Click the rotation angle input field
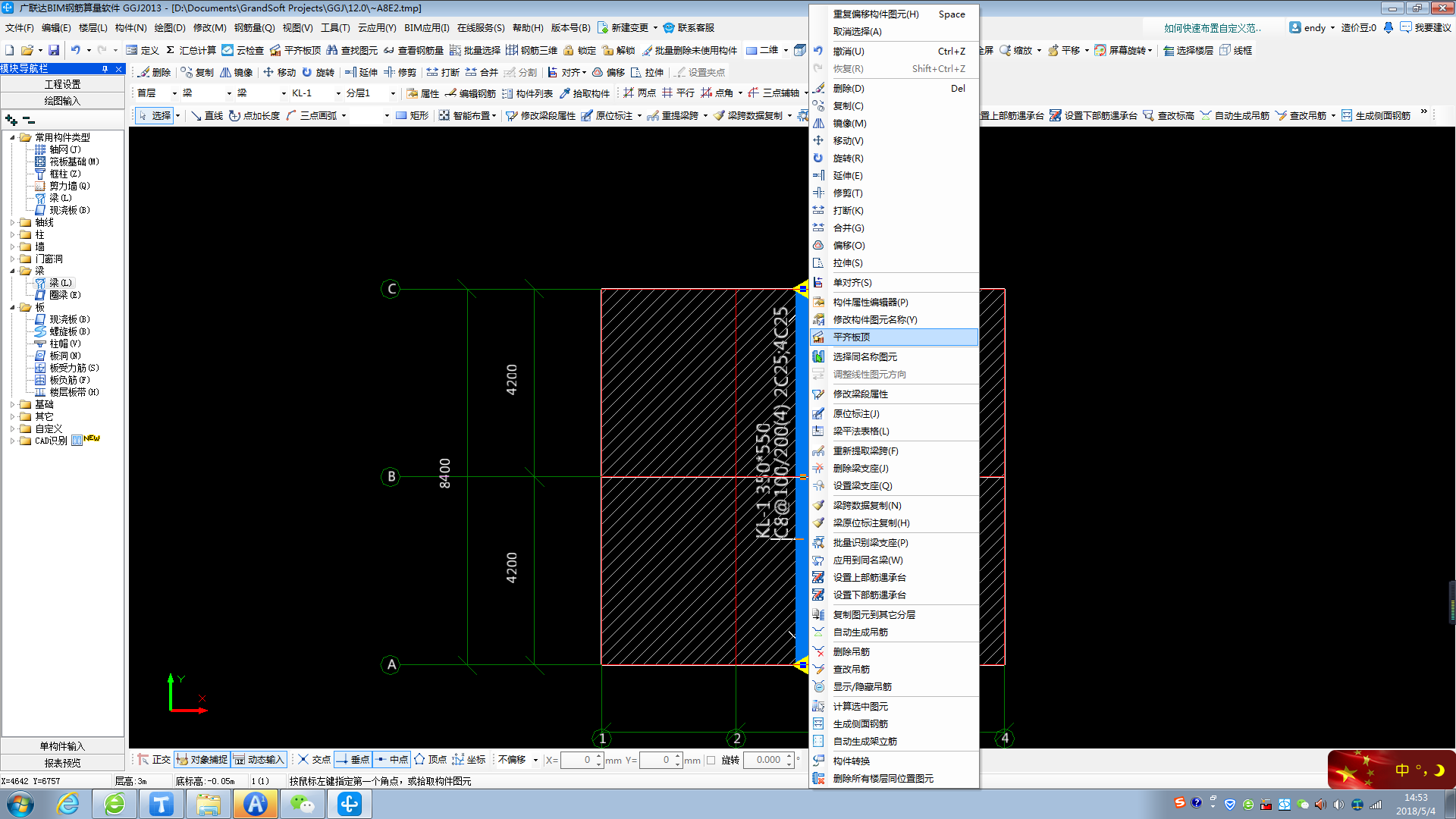1456x819 pixels. (764, 760)
